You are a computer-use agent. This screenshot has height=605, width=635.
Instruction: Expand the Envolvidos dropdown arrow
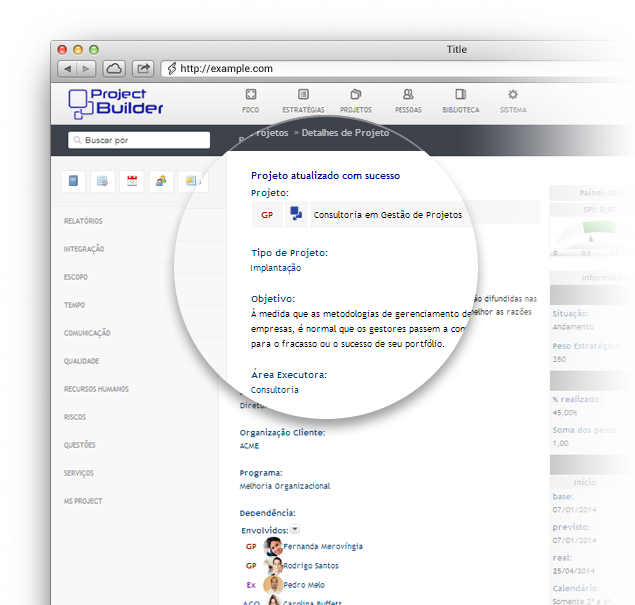295,530
